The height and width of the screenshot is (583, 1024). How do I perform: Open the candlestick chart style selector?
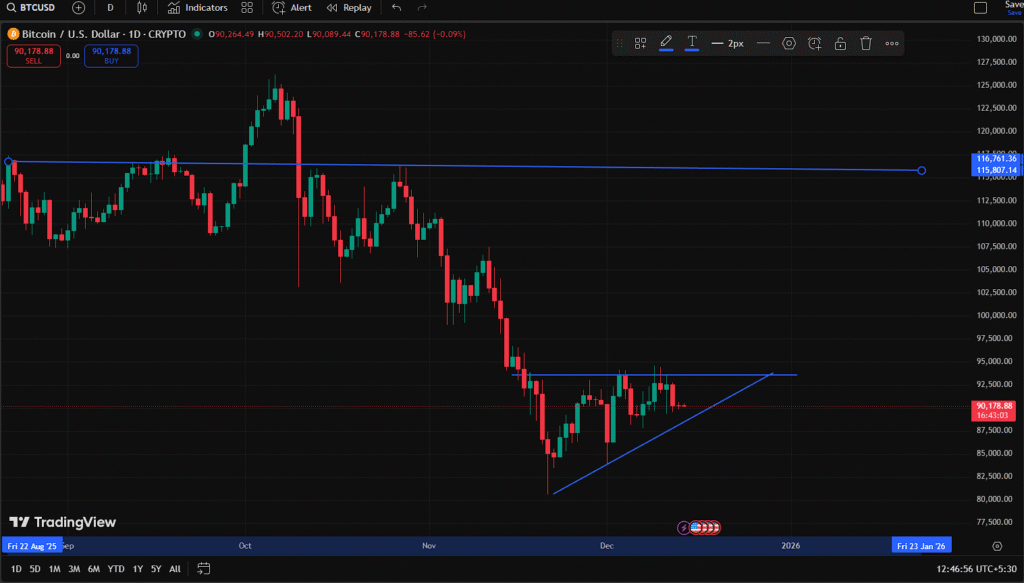tap(142, 8)
